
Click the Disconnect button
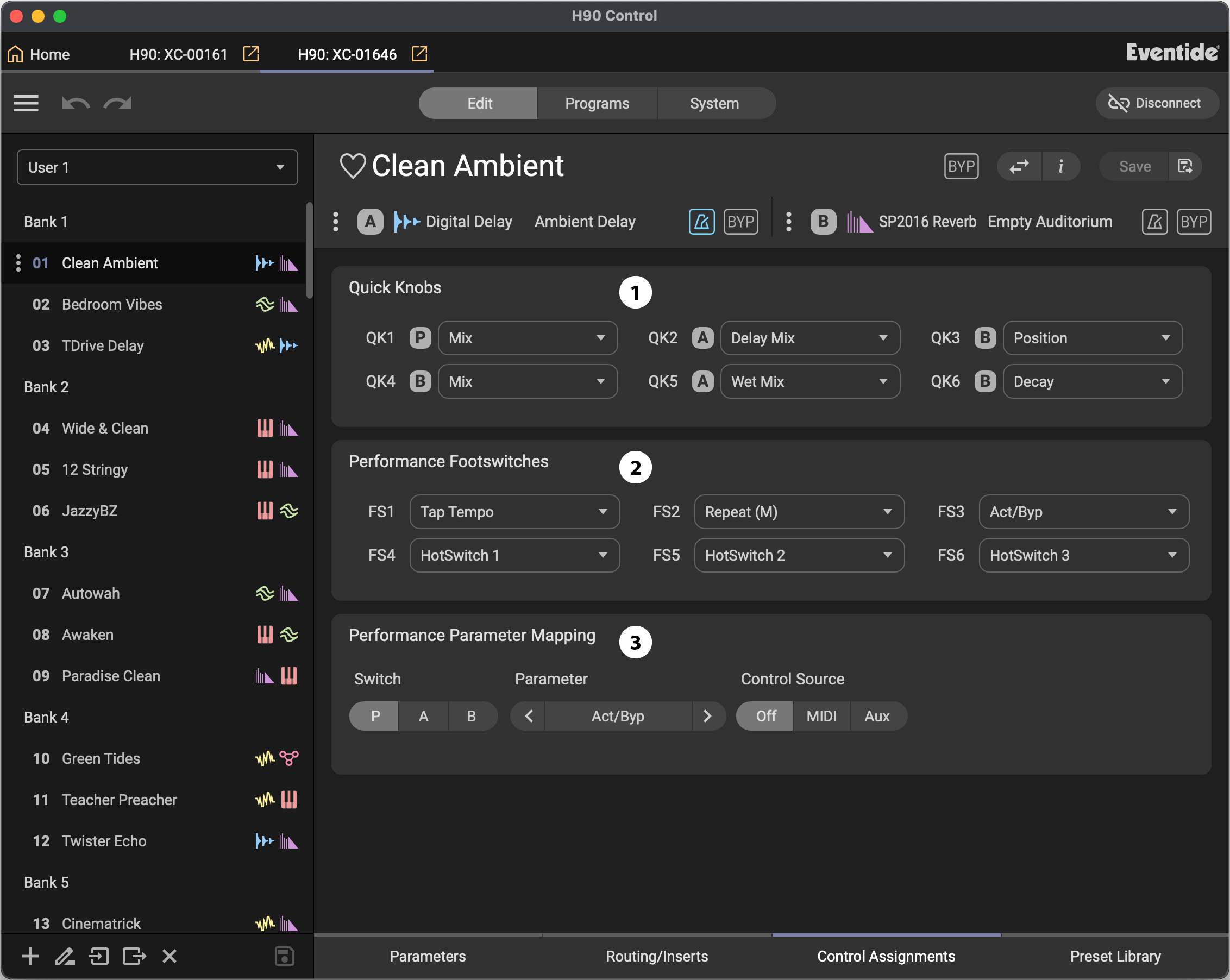1157,103
